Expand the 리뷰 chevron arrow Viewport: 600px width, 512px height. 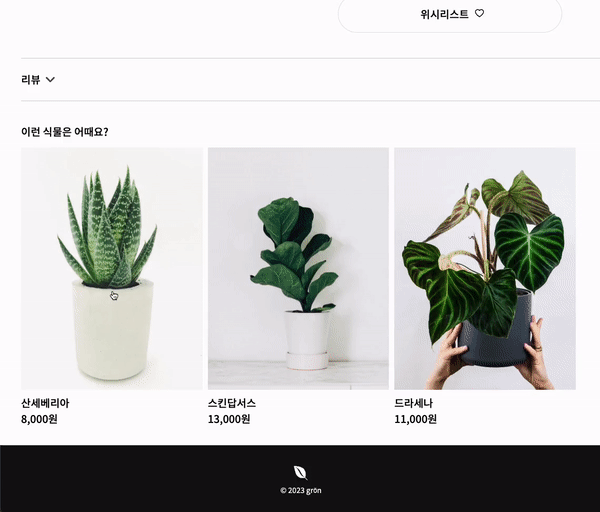(50, 80)
